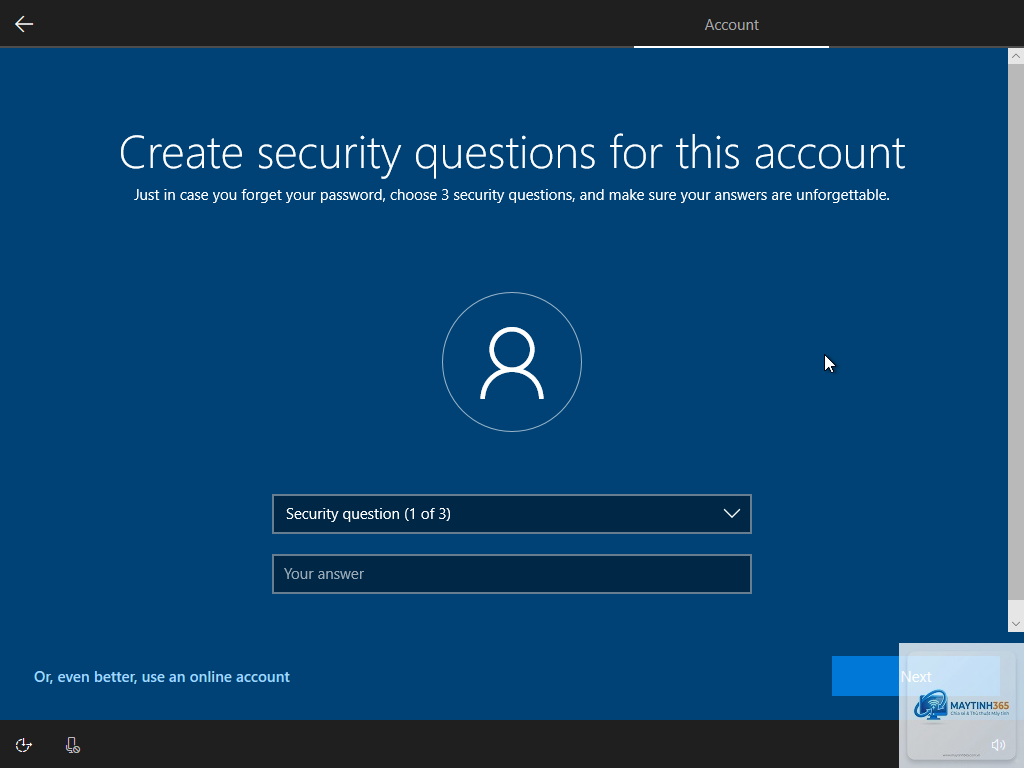Image resolution: width=1024 pixels, height=768 pixels.
Task: Click the scrollbar down arrow
Action: point(1016,624)
